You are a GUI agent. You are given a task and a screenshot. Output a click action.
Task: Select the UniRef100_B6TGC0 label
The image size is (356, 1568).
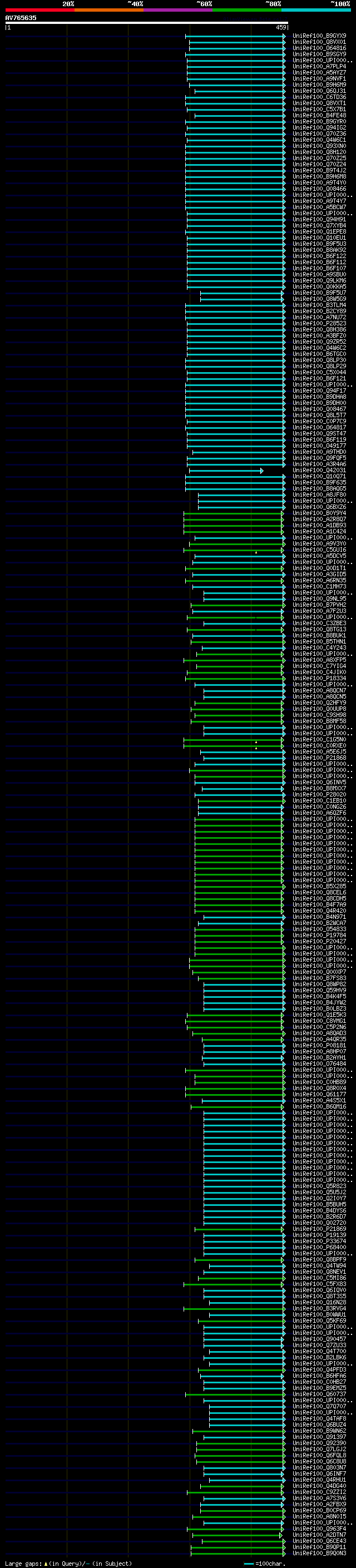319,354
